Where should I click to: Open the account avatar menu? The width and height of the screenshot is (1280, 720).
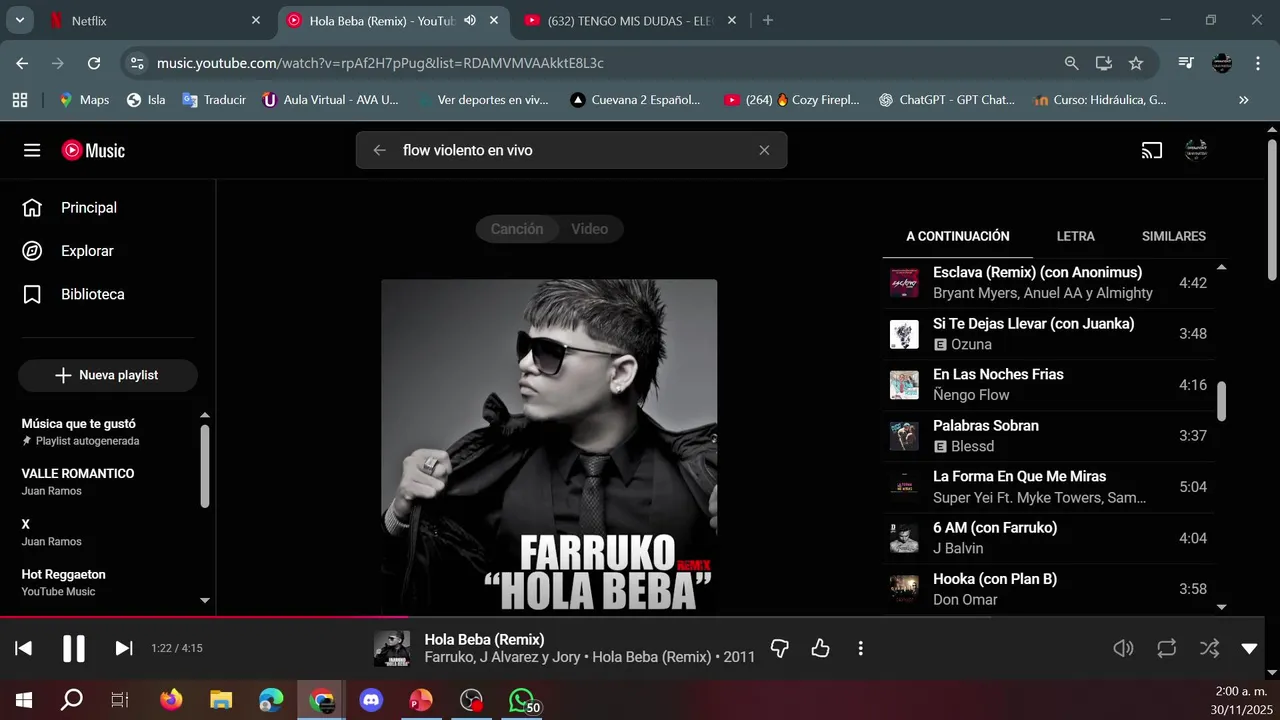pyautogui.click(x=1196, y=150)
